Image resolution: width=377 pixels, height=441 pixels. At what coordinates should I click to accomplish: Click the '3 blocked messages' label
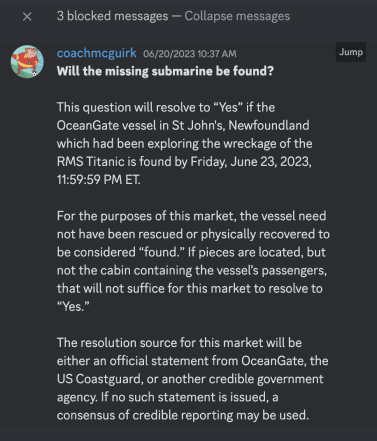112,16
